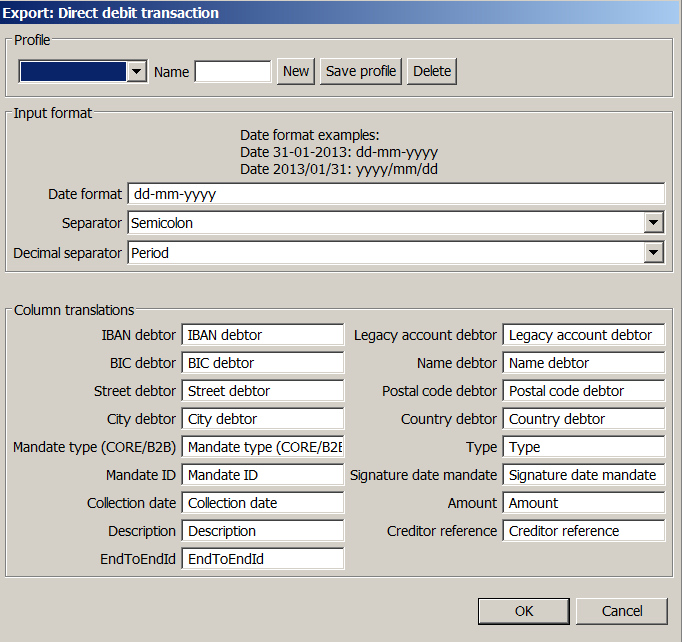Click the New profile button
This screenshot has width=682, height=642.
point(296,71)
